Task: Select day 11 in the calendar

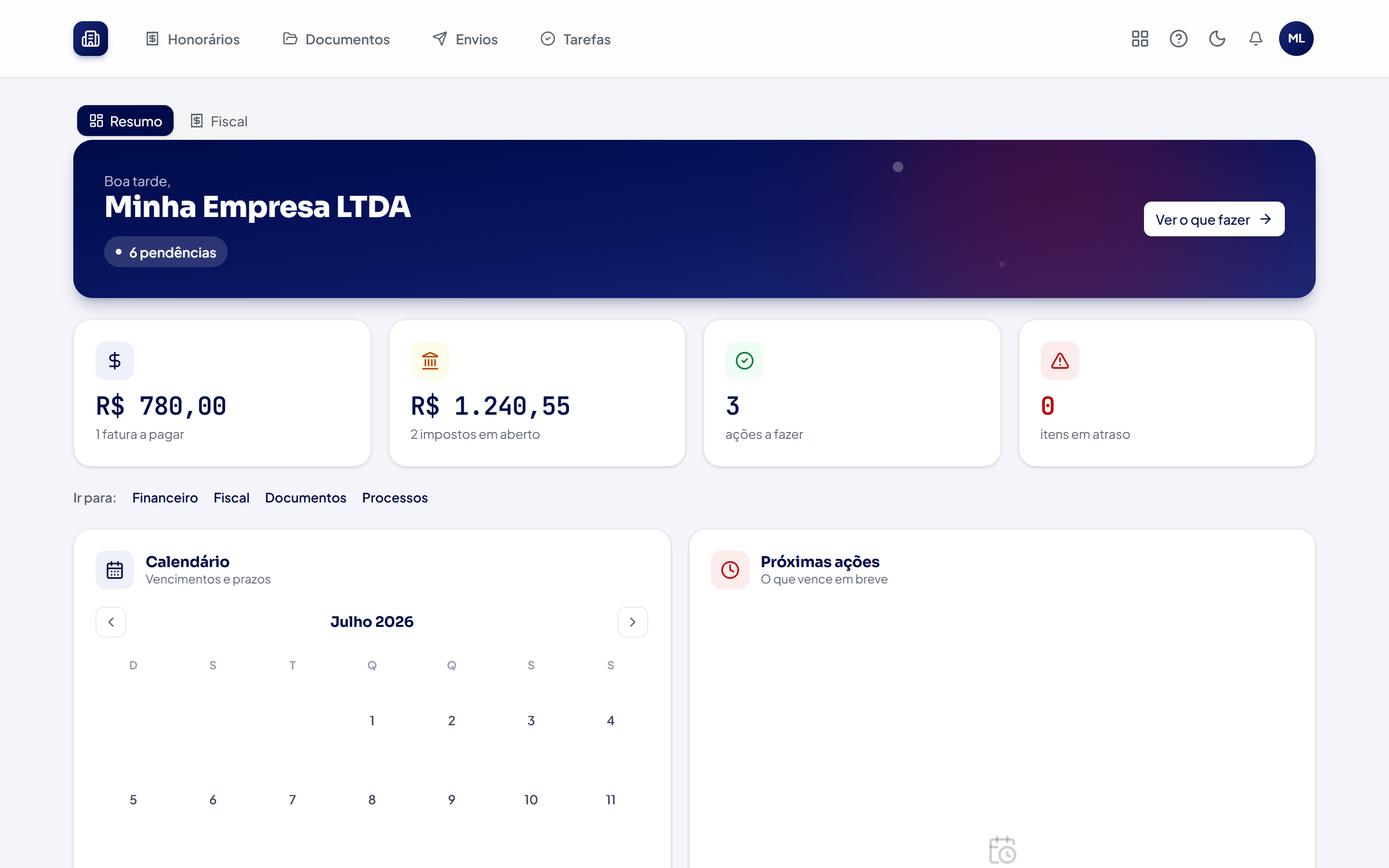Action: [x=611, y=800]
